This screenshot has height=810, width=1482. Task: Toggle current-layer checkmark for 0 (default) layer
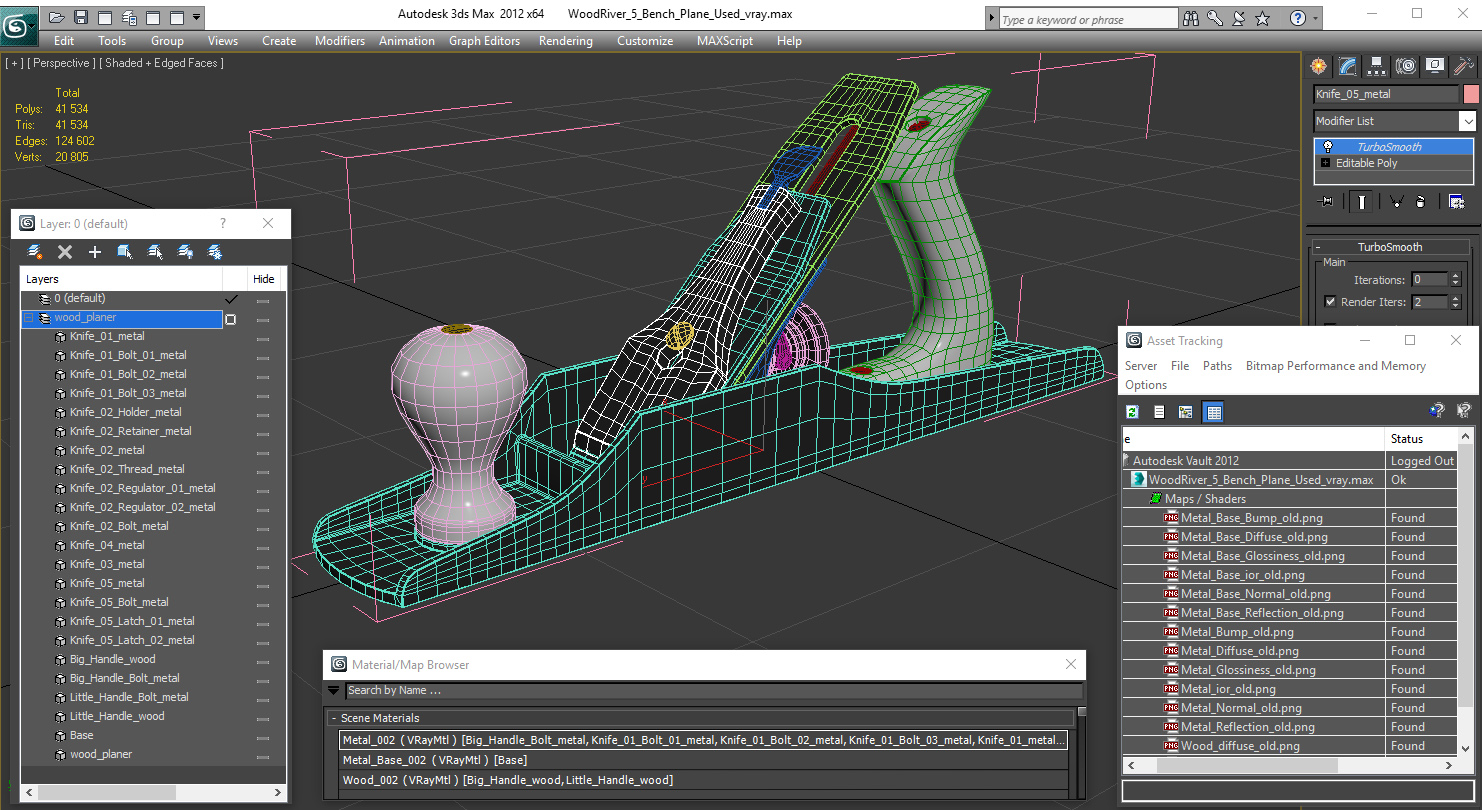pos(231,299)
